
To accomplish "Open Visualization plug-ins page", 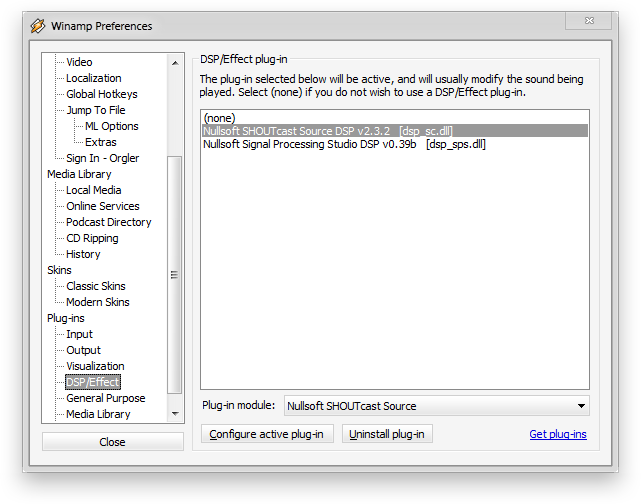I will pyautogui.click(x=95, y=366).
